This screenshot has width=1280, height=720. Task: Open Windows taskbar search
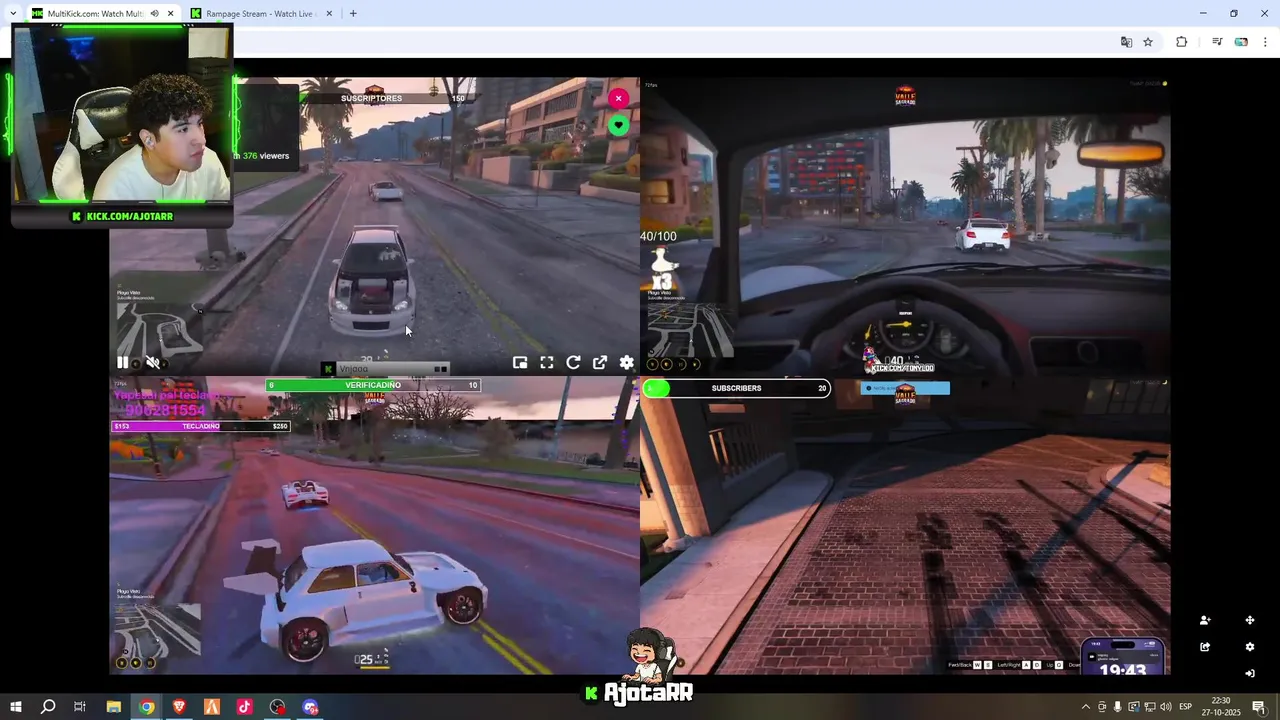tap(47, 707)
